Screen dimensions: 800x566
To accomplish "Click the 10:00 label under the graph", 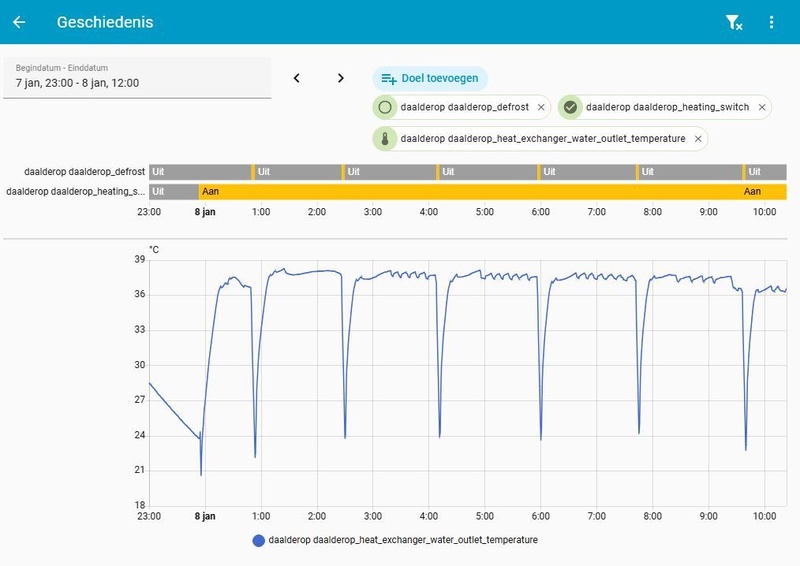I will tap(764, 516).
